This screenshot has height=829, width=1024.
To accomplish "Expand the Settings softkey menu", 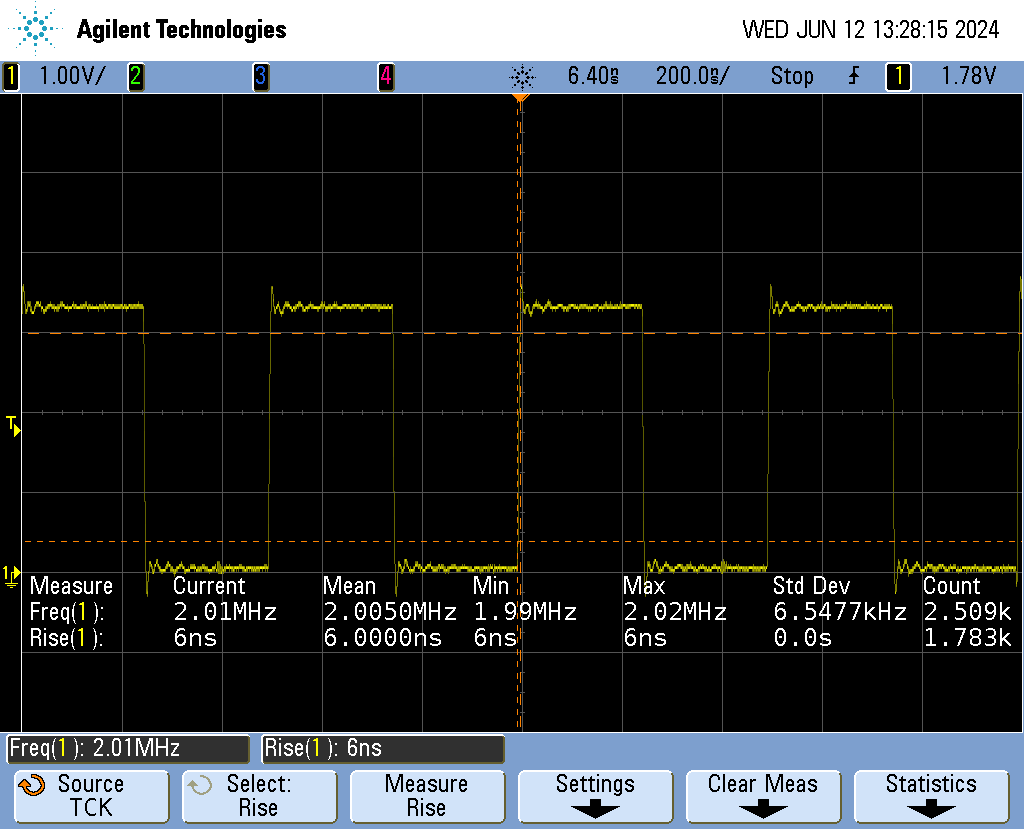I will (x=595, y=796).
